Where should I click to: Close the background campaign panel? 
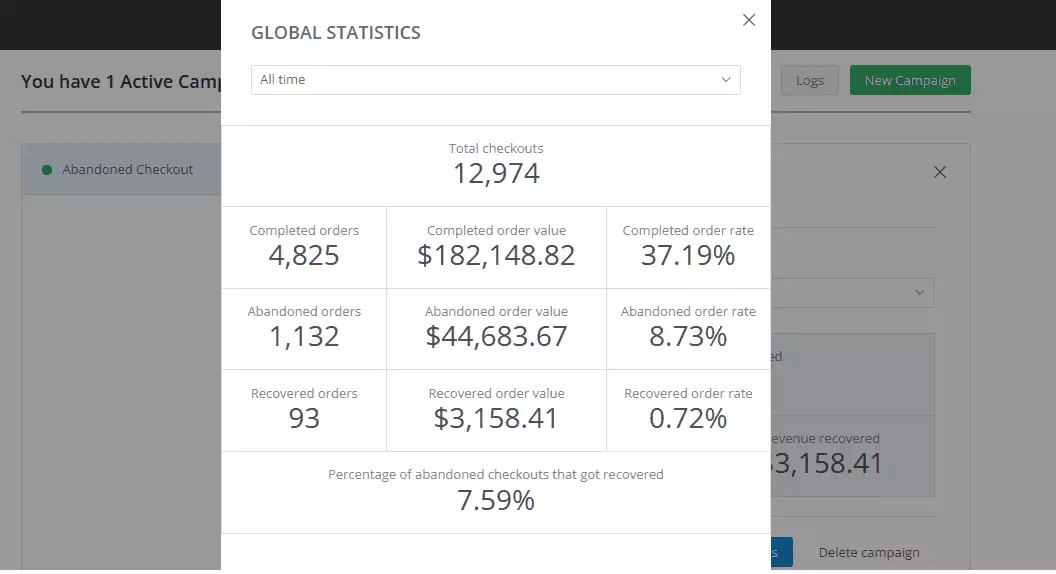coord(939,172)
